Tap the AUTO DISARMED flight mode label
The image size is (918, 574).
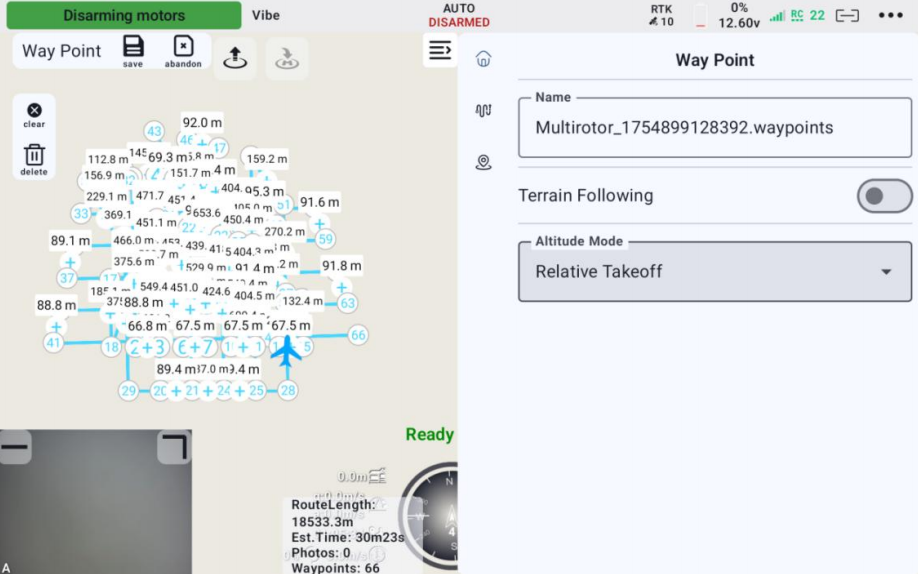point(459,15)
